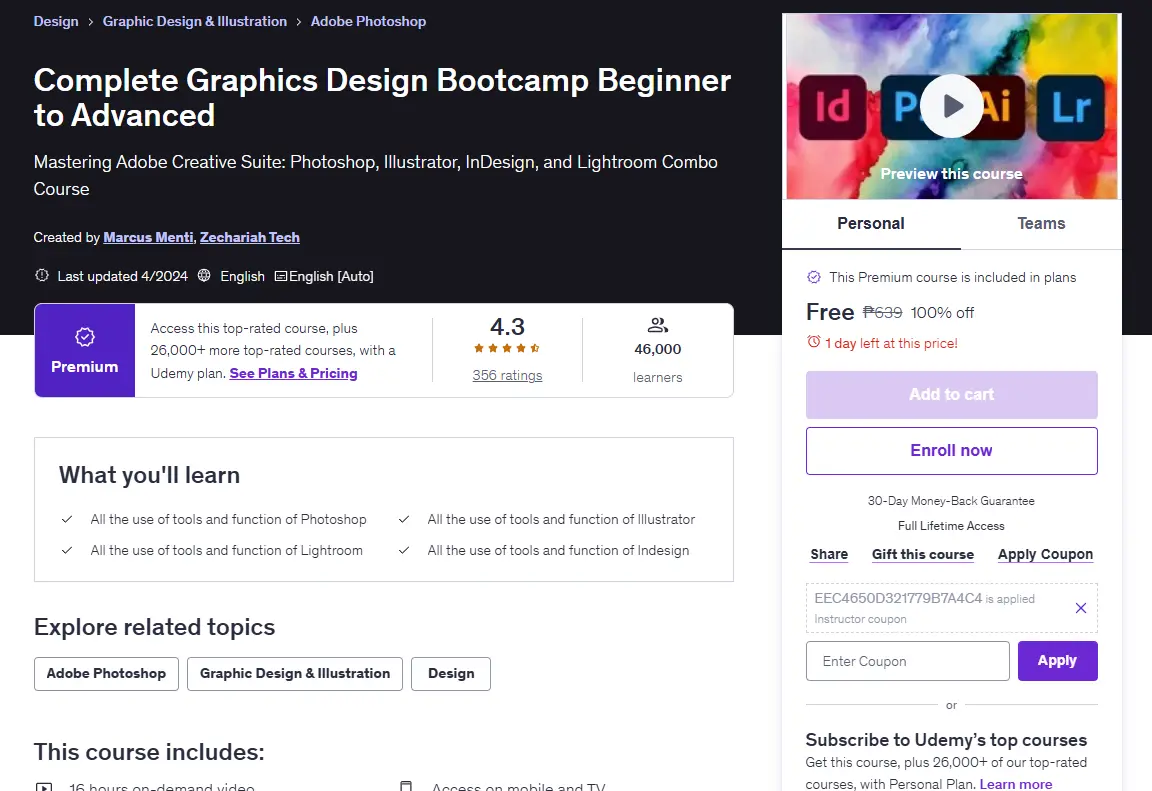Click the '30-Day Money-Back Guarantee' text
Screen dimensions: 1152x791
pos(951,501)
